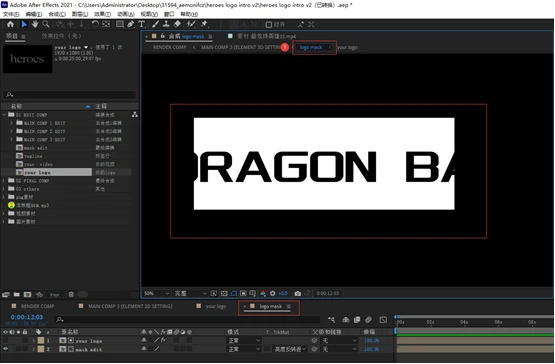Select the Hand tool
The width and height of the screenshot is (555, 364).
coord(35,24)
